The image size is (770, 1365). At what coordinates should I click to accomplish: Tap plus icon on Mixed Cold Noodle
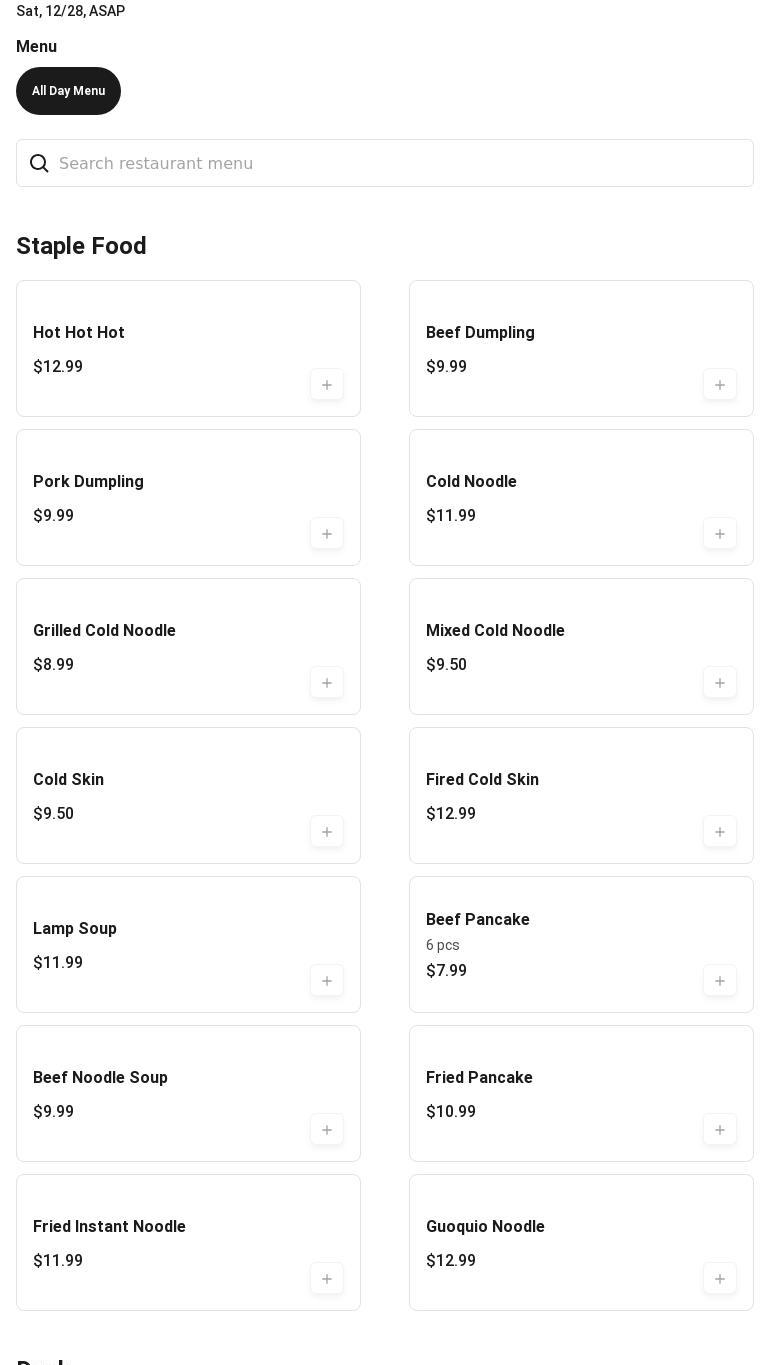click(719, 683)
